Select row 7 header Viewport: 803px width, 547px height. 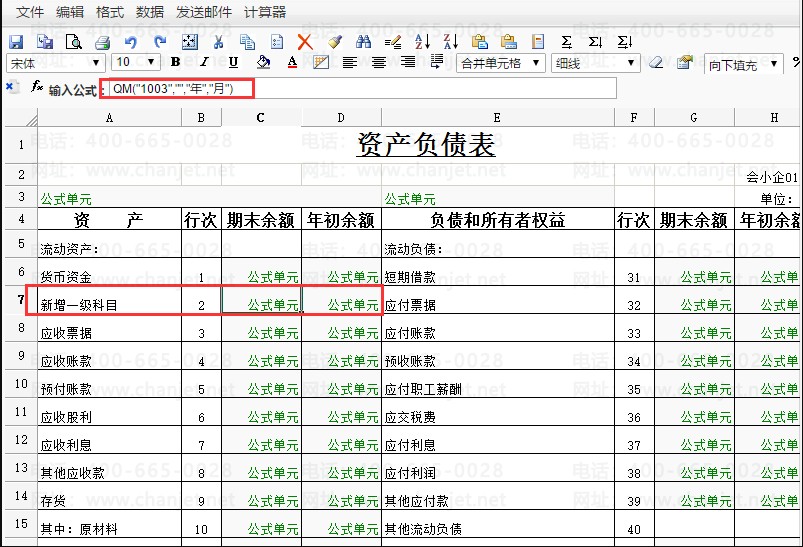click(21, 300)
